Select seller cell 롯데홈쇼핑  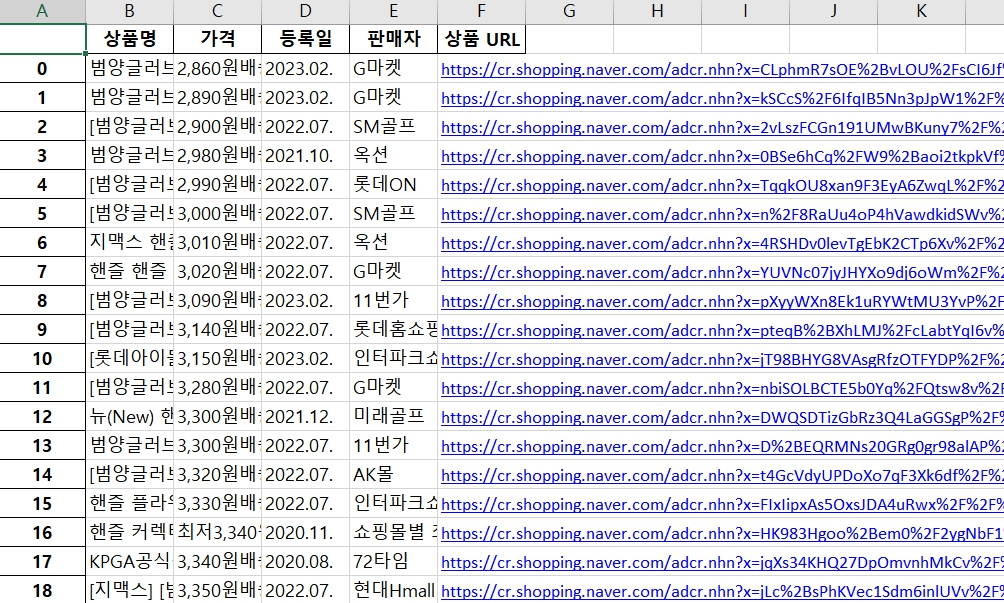(393, 329)
